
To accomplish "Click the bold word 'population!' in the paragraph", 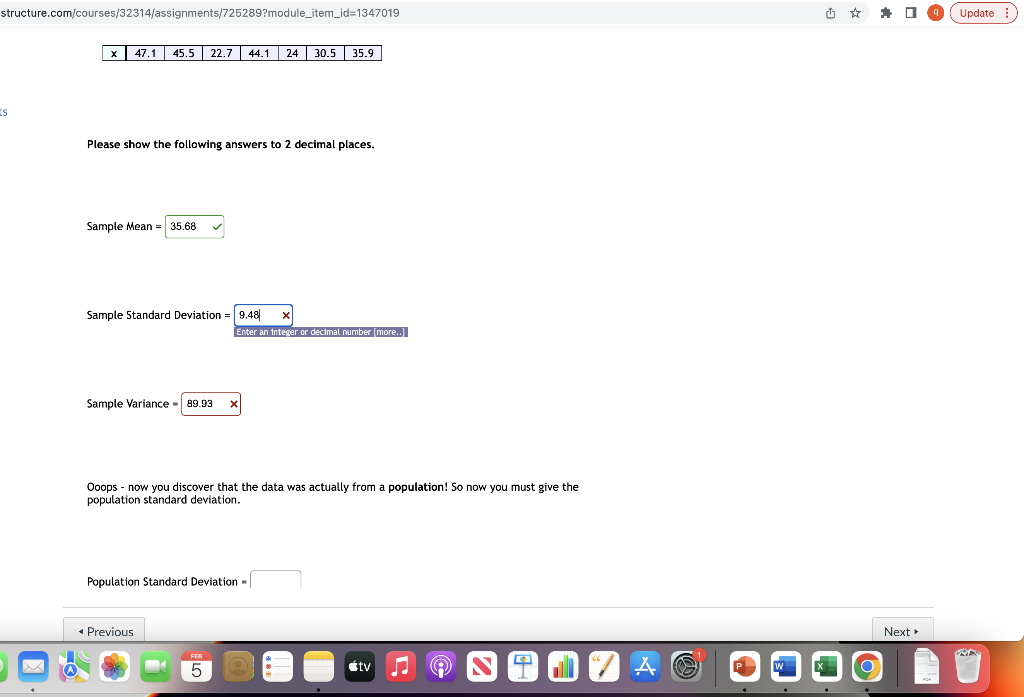I will click(x=418, y=487).
